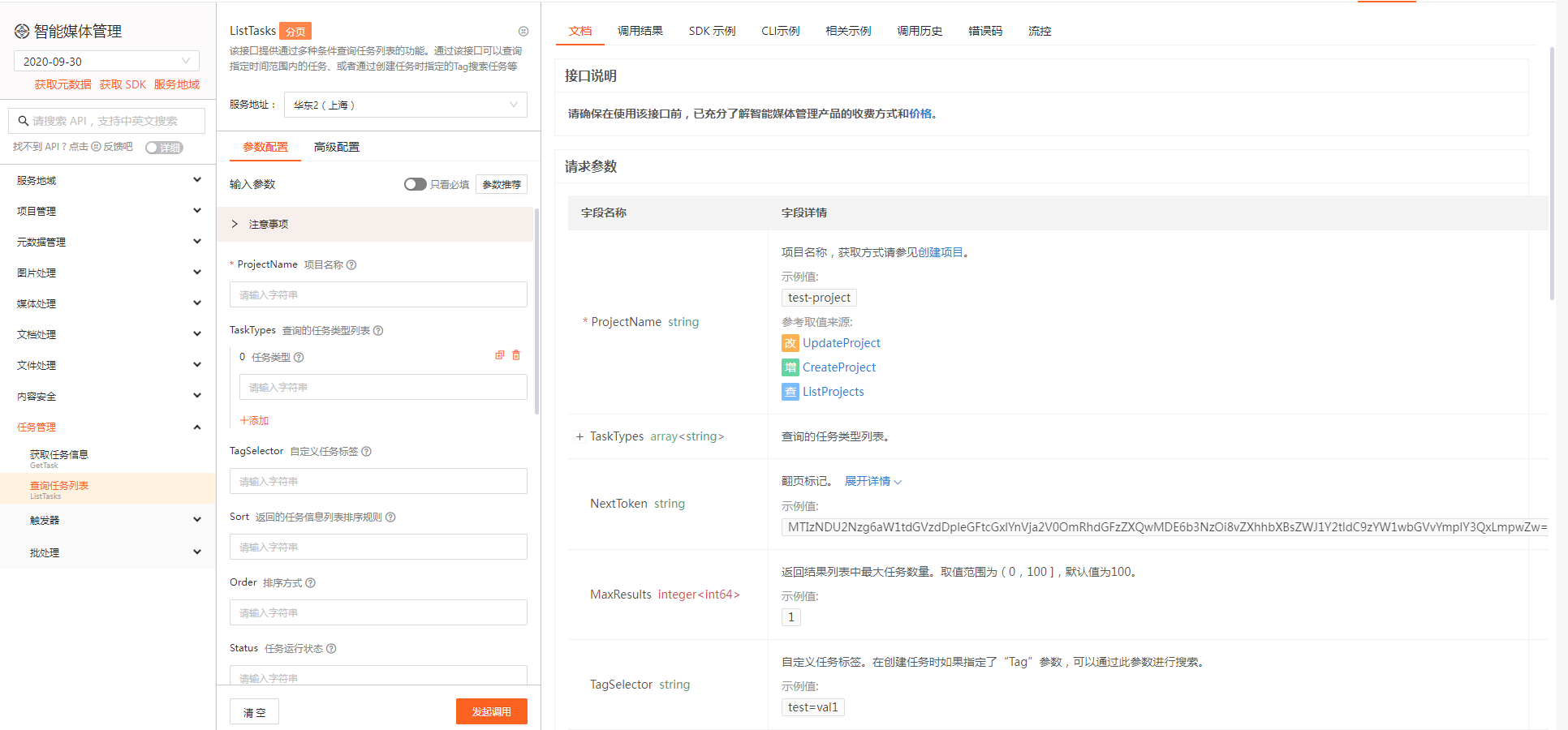Toggle the 详细 switch in the sidebar

tap(164, 148)
